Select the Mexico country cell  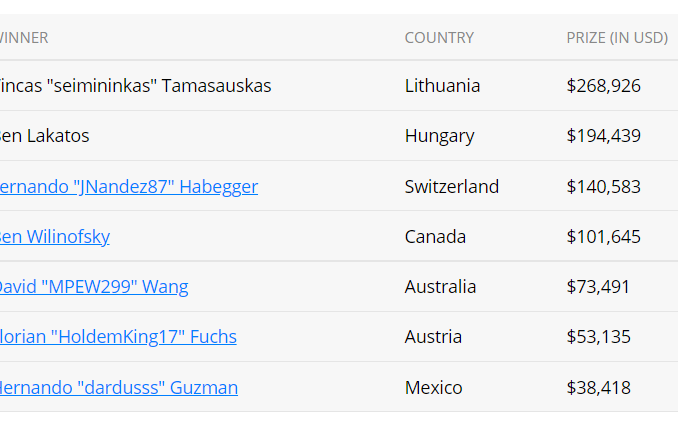[433, 387]
